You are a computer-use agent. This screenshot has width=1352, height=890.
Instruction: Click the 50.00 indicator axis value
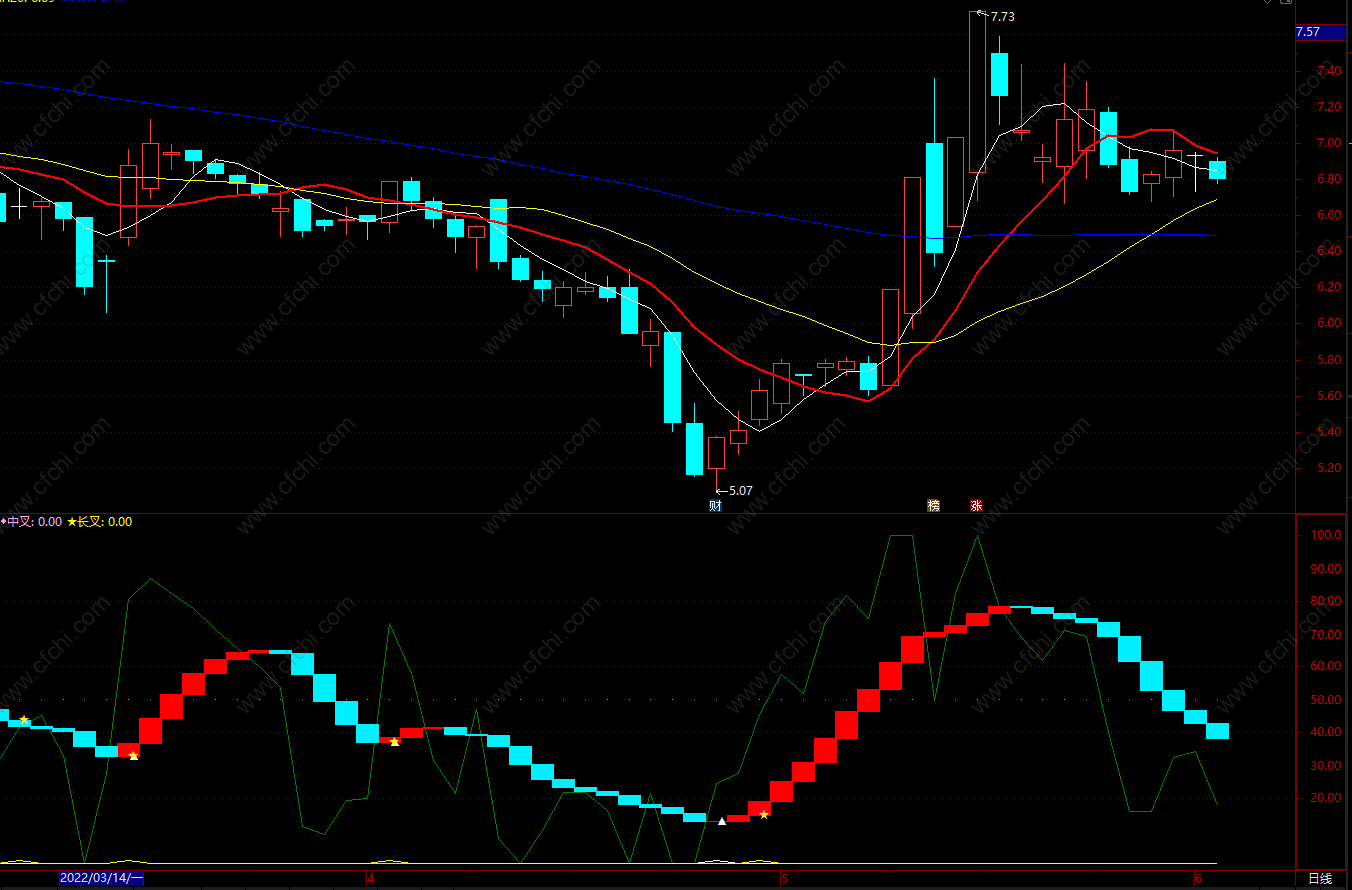pos(1325,699)
